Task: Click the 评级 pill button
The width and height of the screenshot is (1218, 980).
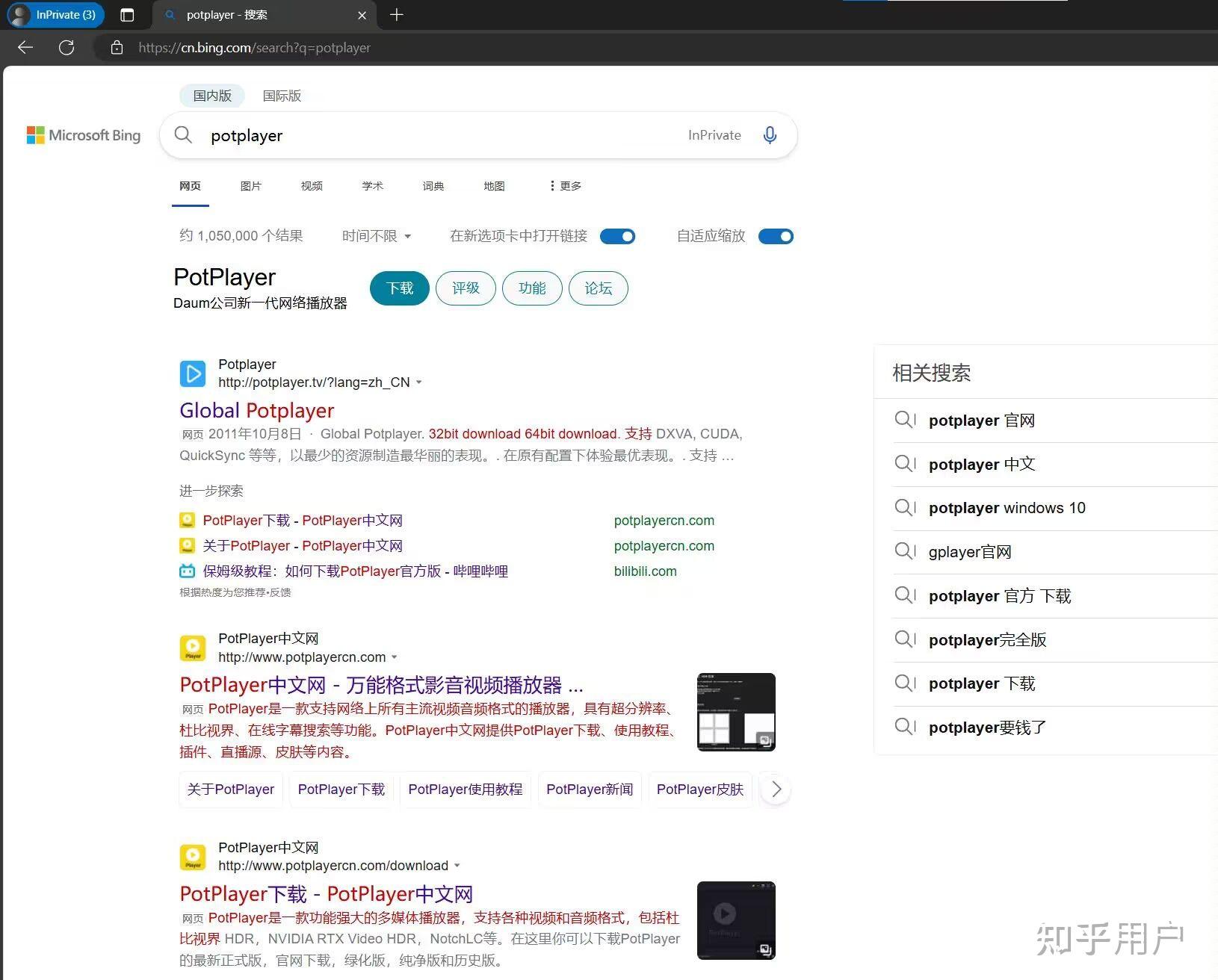Action: click(466, 288)
